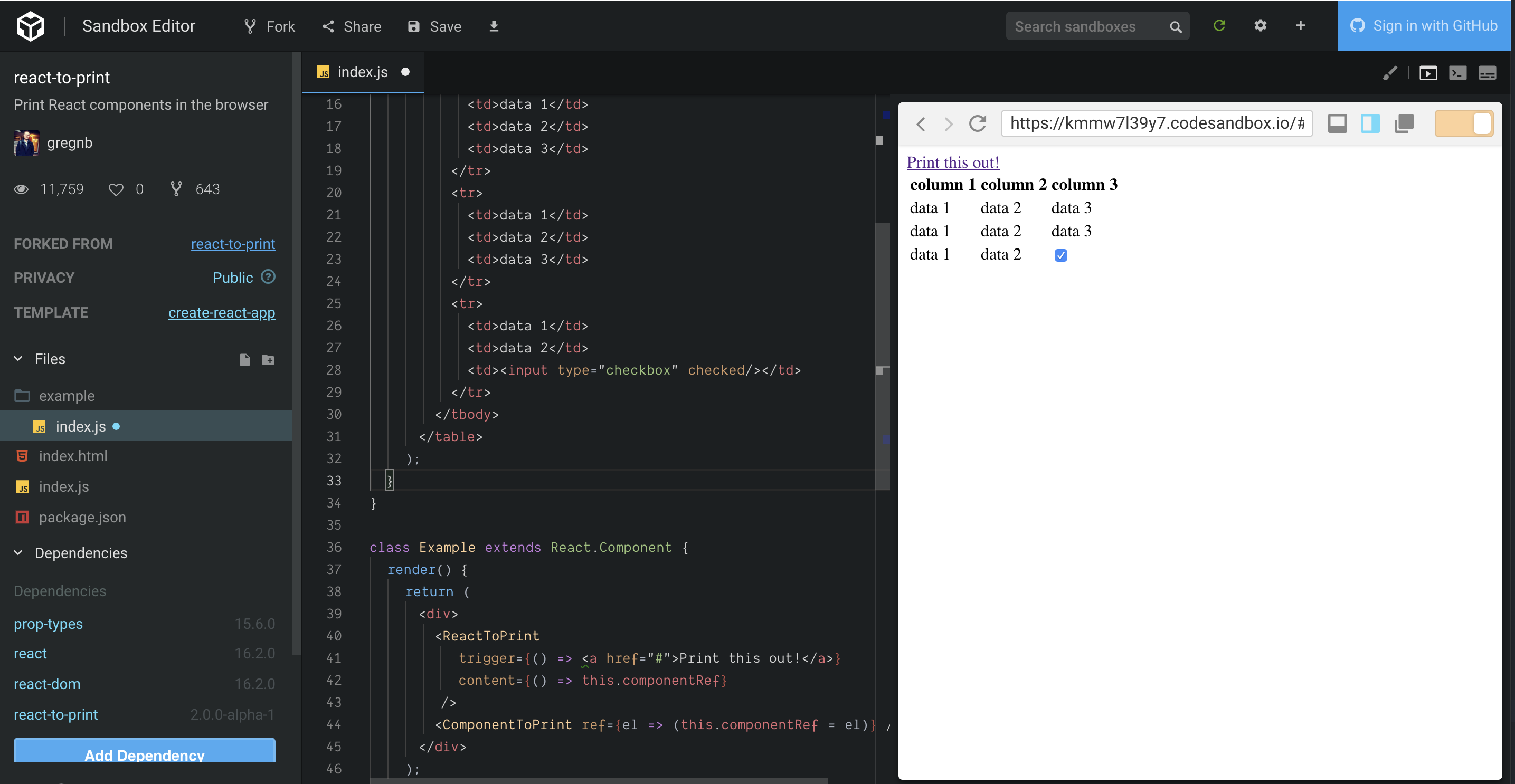Switch the orange live-reload toggle in preview
The height and width of the screenshot is (784, 1515).
(1464, 123)
